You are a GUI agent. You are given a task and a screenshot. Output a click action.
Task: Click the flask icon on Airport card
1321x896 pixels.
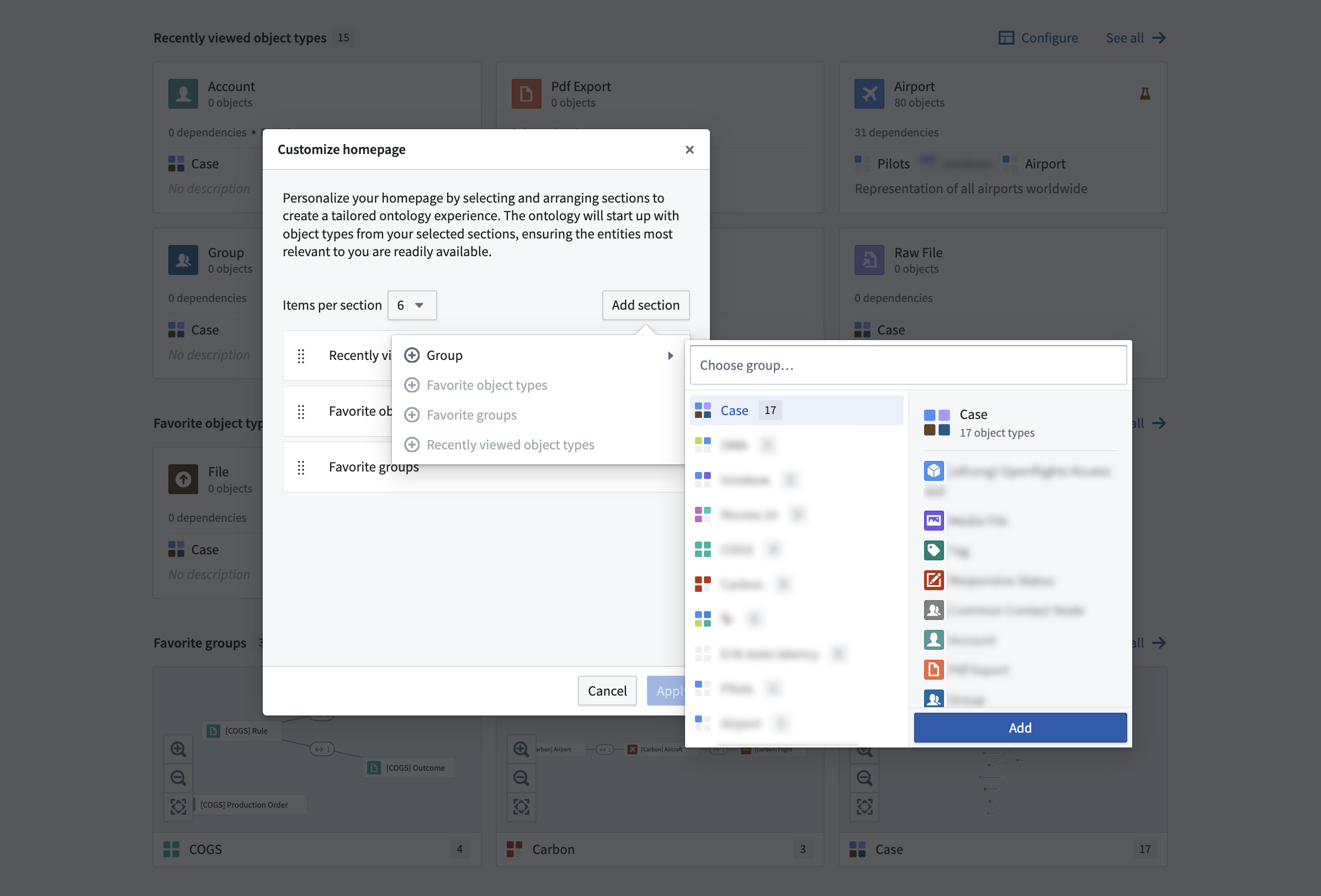coord(1145,94)
